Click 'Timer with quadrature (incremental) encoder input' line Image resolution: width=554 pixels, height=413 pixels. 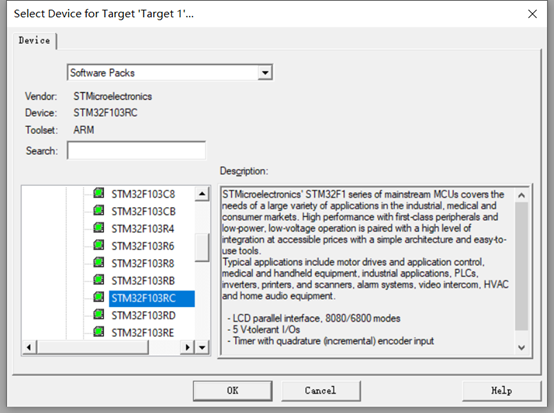(331, 341)
